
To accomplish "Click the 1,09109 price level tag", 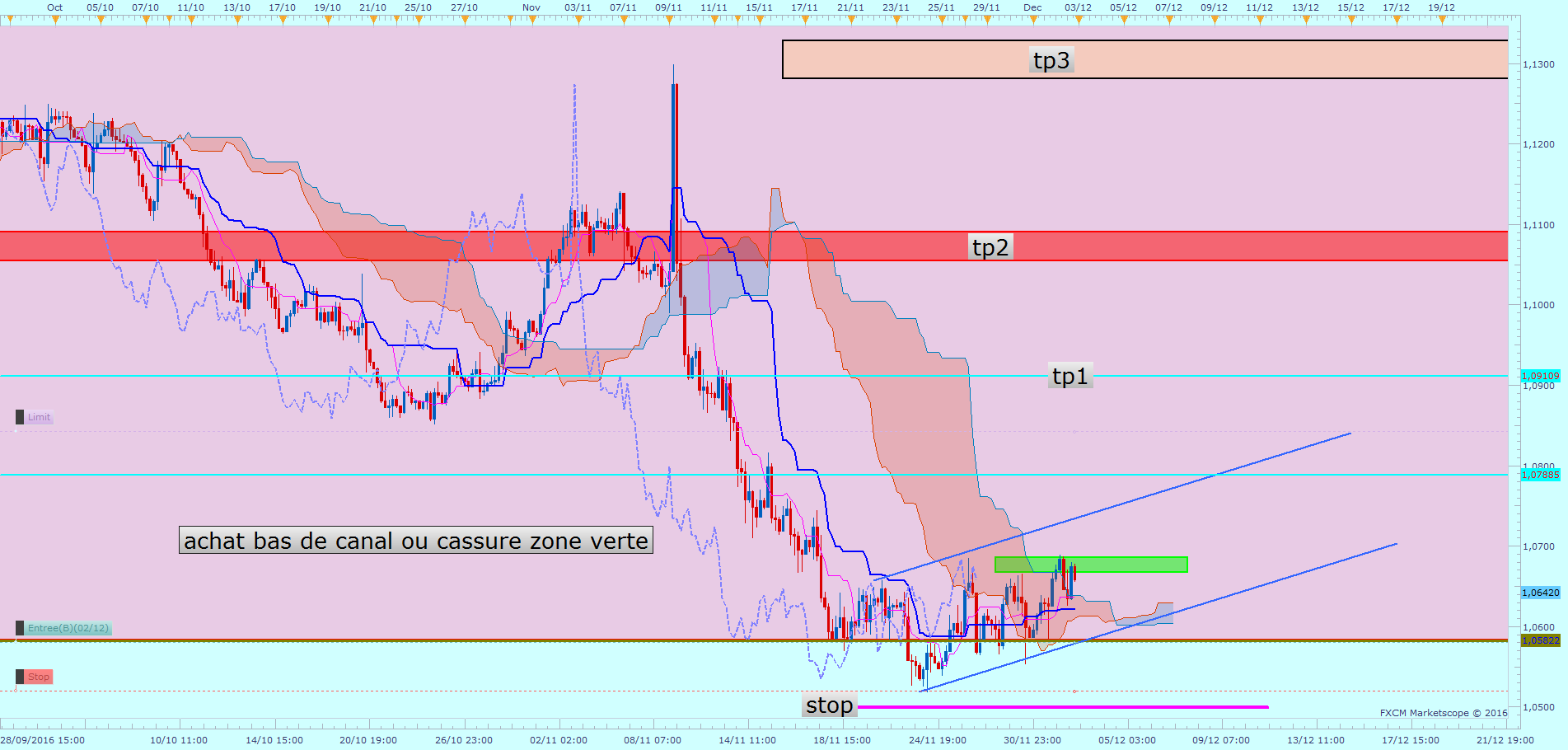I will click(1540, 376).
